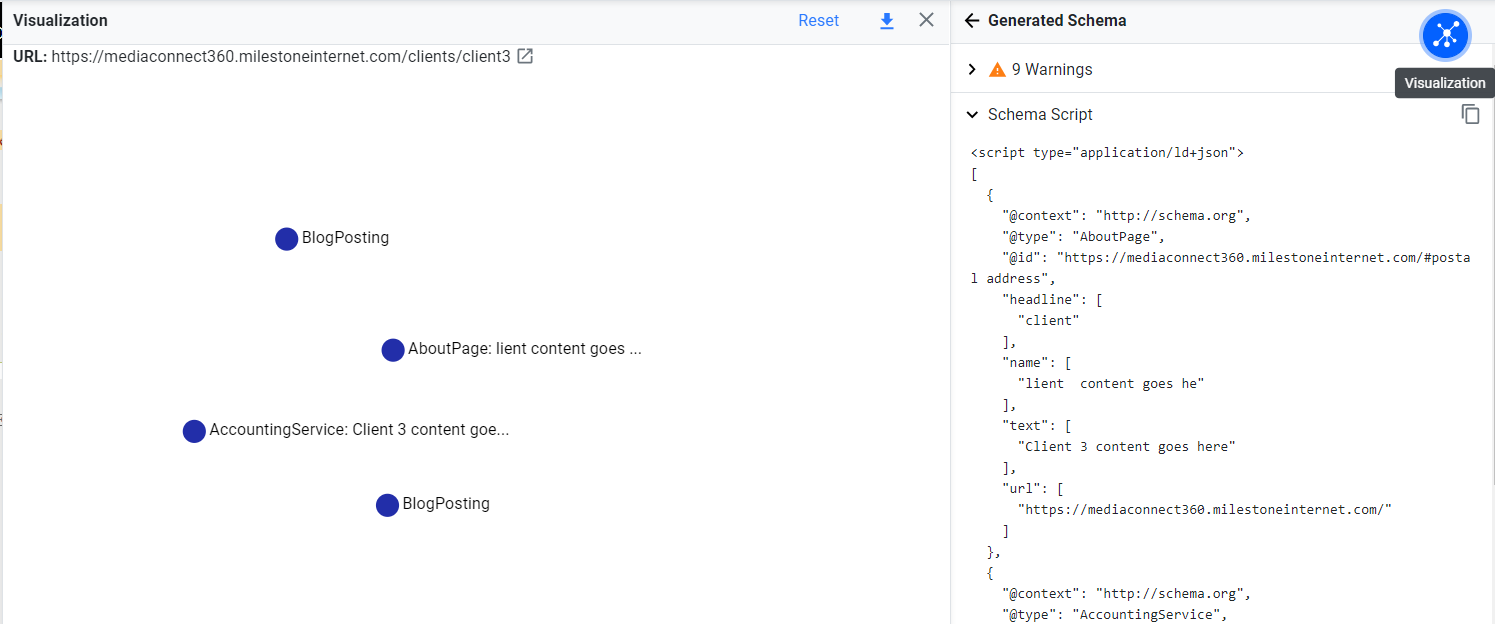1495x624 pixels.
Task: Click the upper BlogPosting node label
Action: [x=345, y=238]
